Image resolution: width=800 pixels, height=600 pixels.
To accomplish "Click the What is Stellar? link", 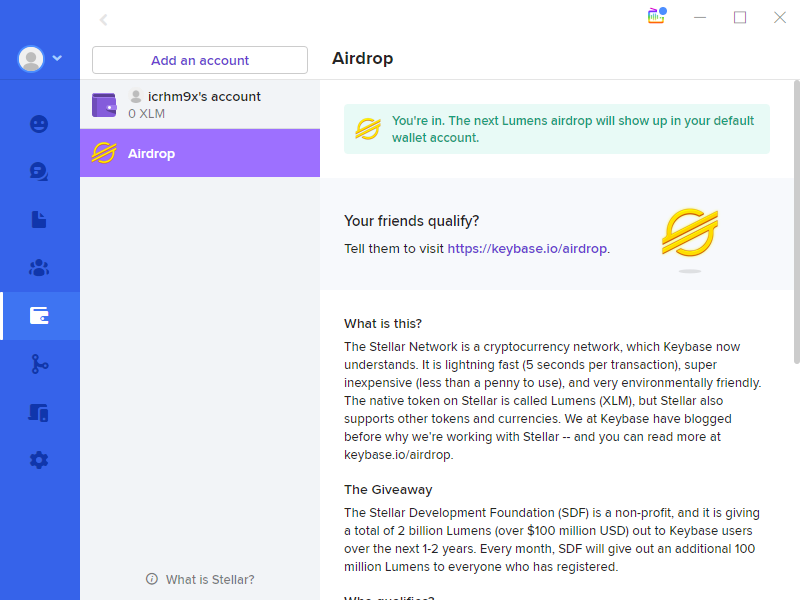I will tap(200, 579).
